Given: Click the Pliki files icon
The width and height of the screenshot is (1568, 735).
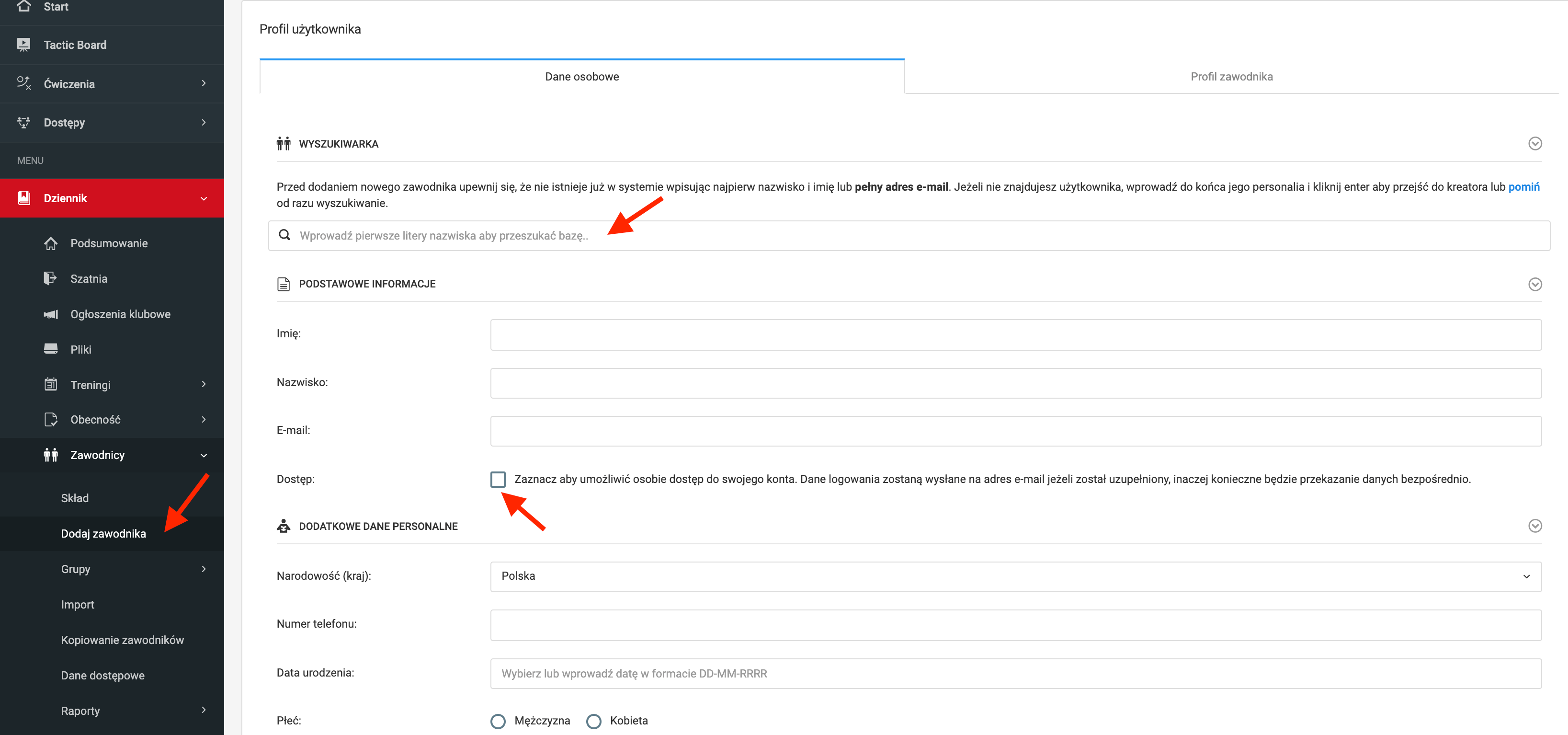Looking at the screenshot, I should coord(50,349).
